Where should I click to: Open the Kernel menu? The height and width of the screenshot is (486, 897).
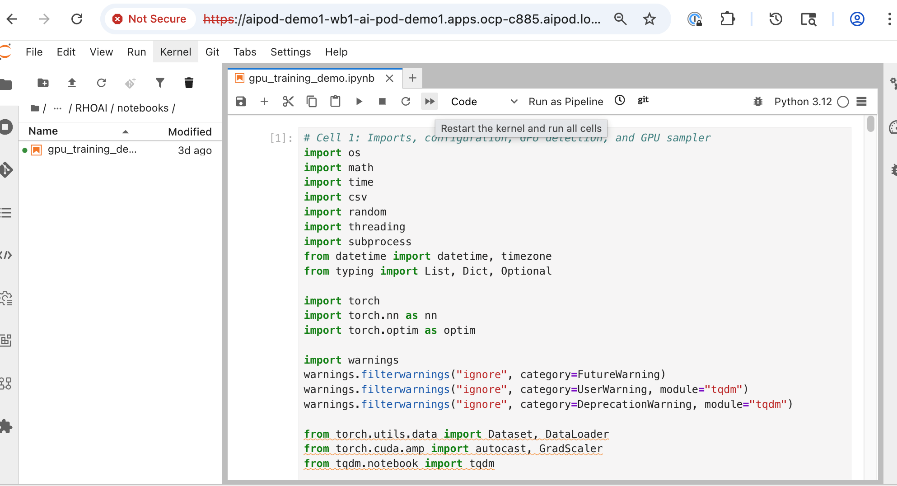[175, 52]
